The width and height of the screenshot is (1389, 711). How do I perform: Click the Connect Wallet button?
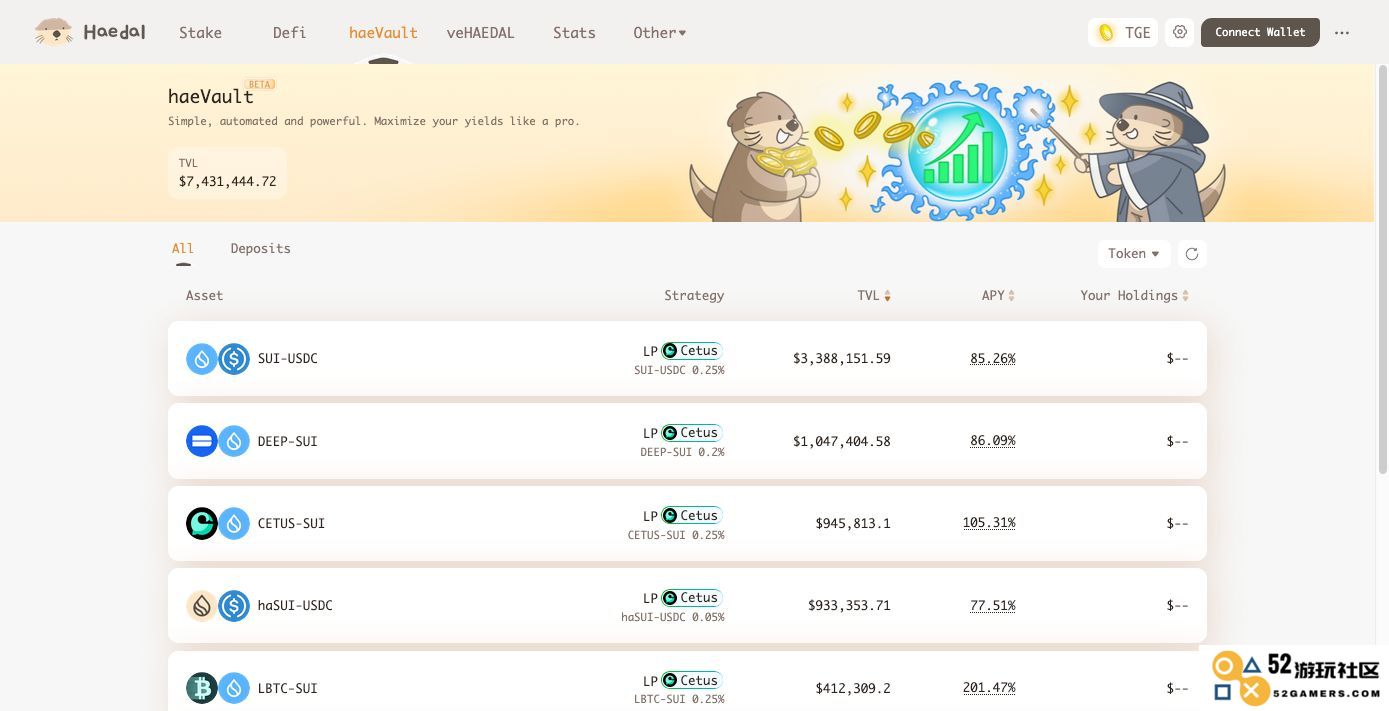(1260, 32)
